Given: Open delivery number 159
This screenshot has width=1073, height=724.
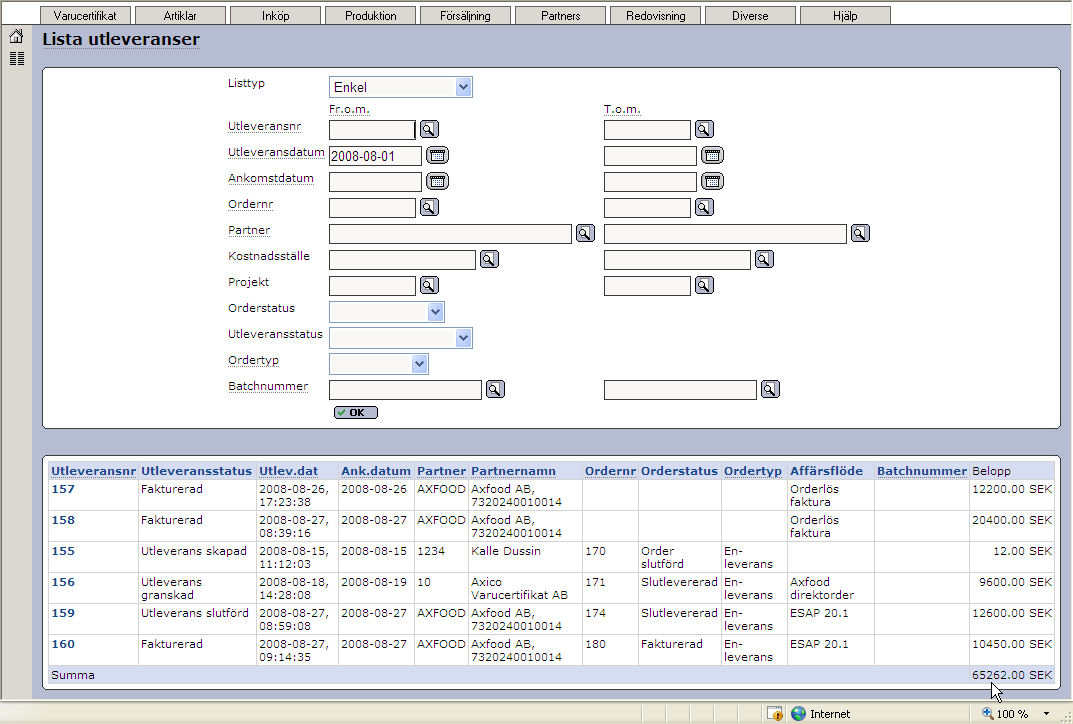Looking at the screenshot, I should coord(63,613).
